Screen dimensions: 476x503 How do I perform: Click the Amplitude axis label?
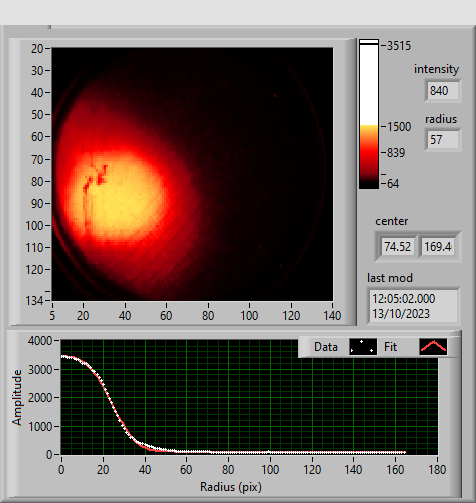(17, 397)
